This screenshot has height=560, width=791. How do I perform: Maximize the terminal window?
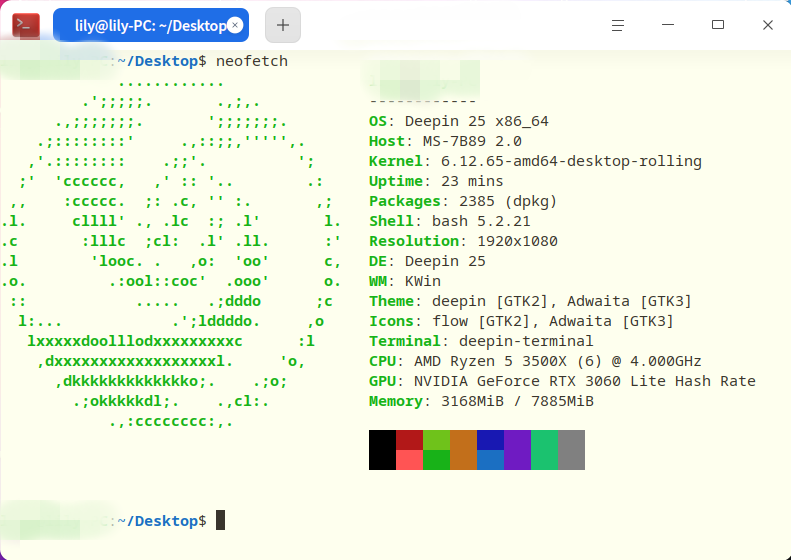point(718,25)
